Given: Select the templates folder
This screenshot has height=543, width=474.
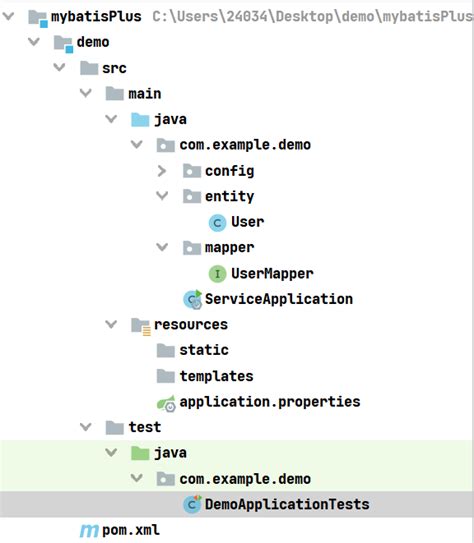Looking at the screenshot, I should coord(205,376).
